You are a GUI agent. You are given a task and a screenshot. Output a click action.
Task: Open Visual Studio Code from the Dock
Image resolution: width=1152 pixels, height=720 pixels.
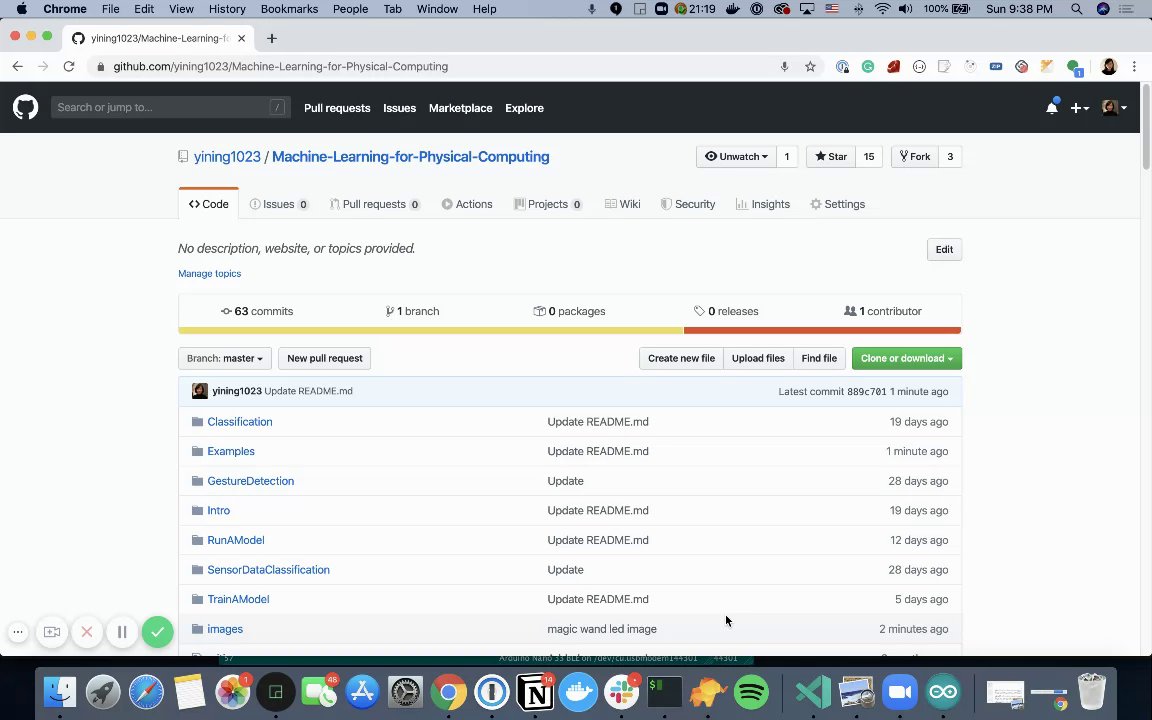coord(813,691)
